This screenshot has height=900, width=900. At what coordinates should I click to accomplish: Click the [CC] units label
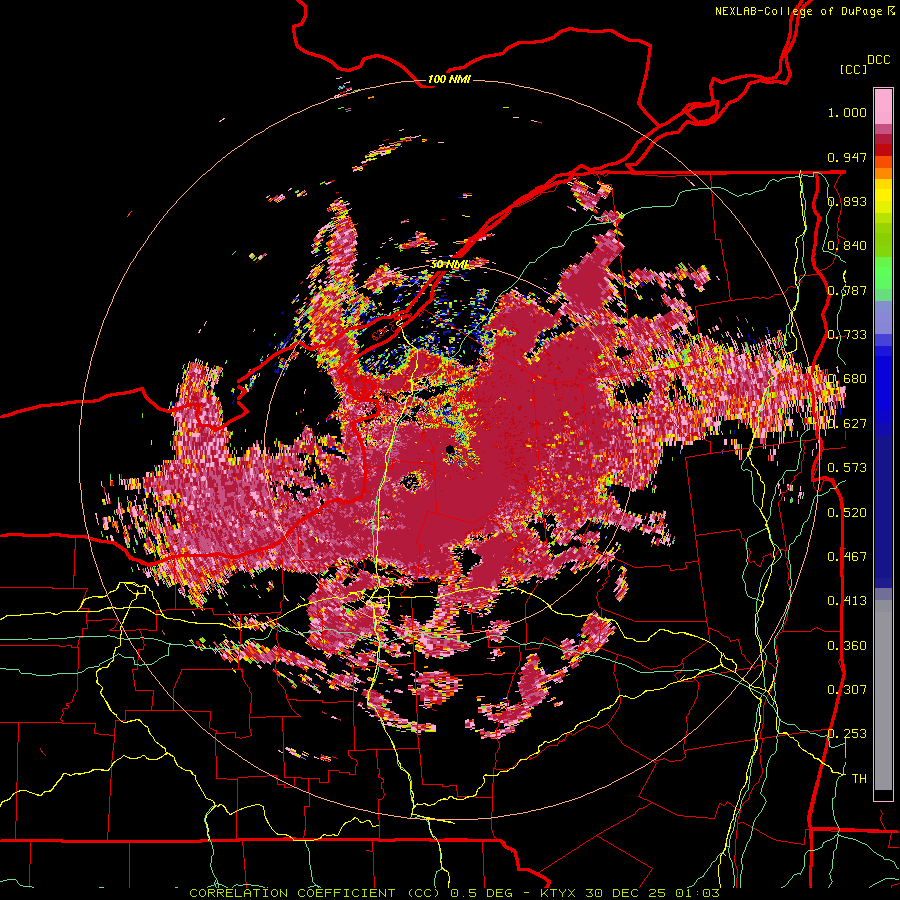pyautogui.click(x=854, y=69)
